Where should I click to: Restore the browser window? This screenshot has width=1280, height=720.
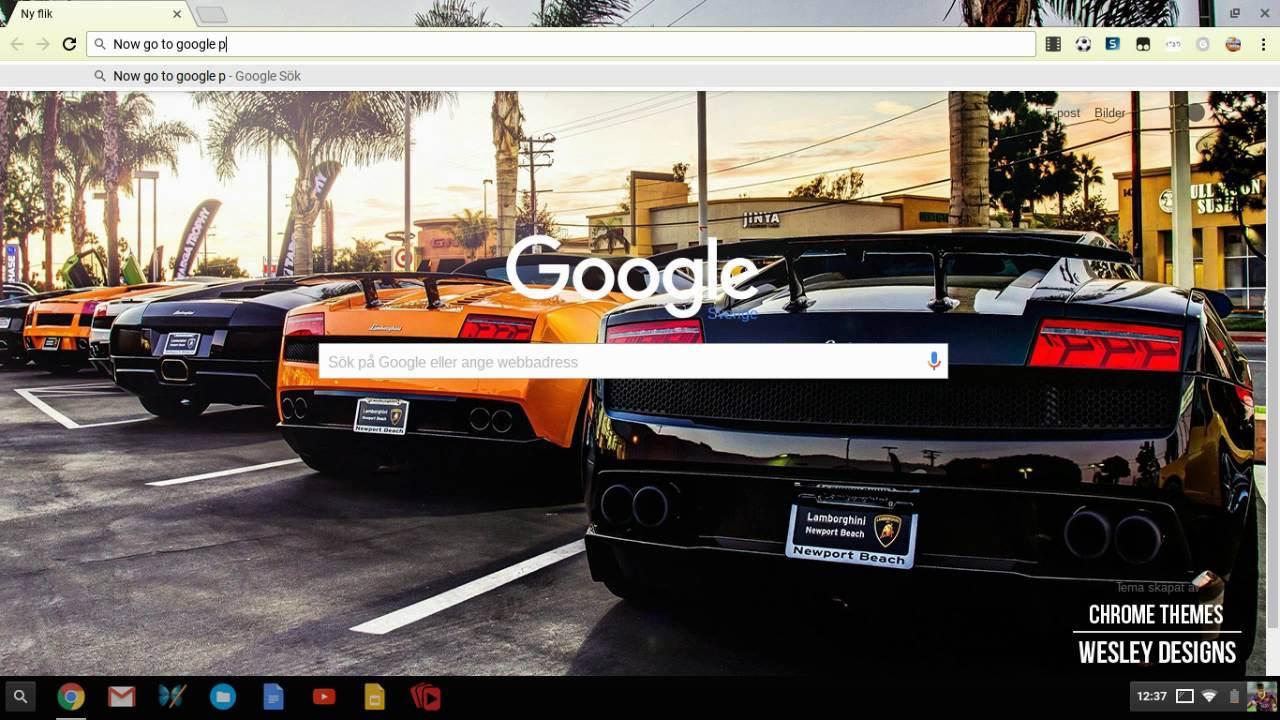(x=1235, y=13)
